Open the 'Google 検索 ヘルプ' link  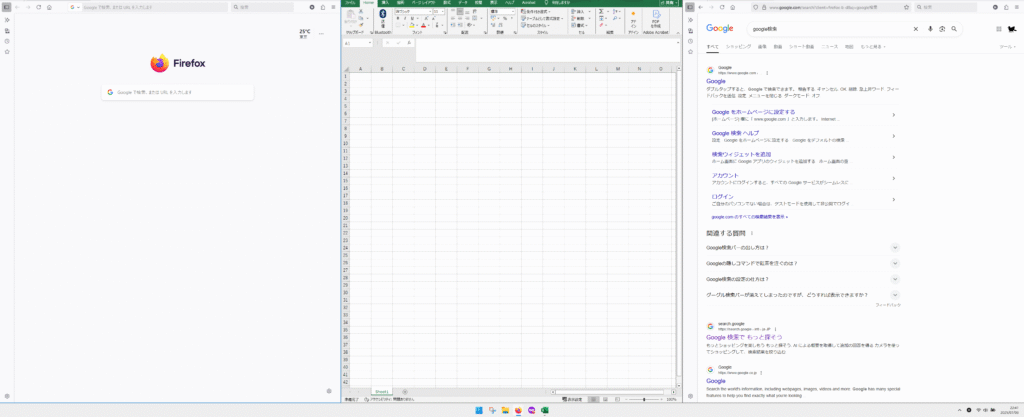735,133
